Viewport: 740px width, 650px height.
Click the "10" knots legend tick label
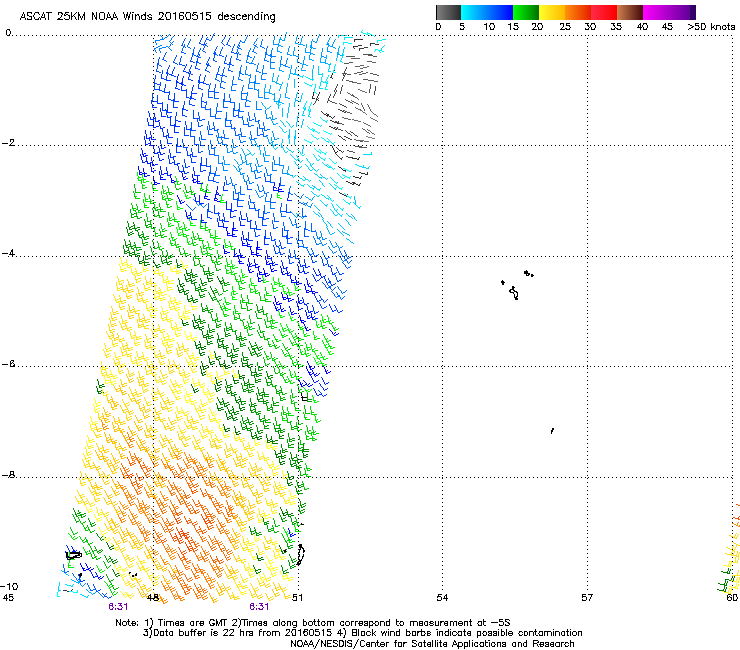(x=489, y=27)
